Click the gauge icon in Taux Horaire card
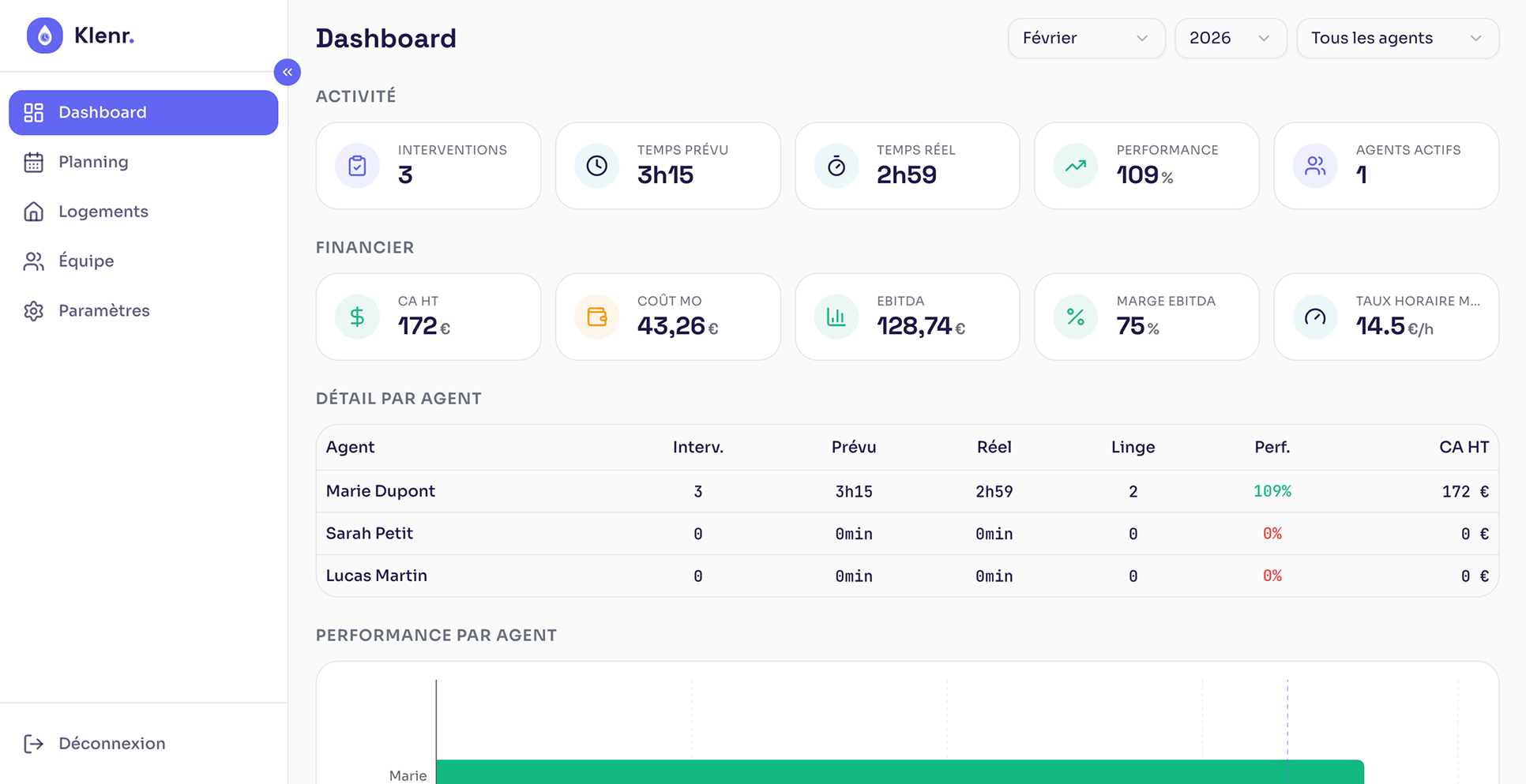This screenshot has width=1526, height=784. tap(1314, 317)
